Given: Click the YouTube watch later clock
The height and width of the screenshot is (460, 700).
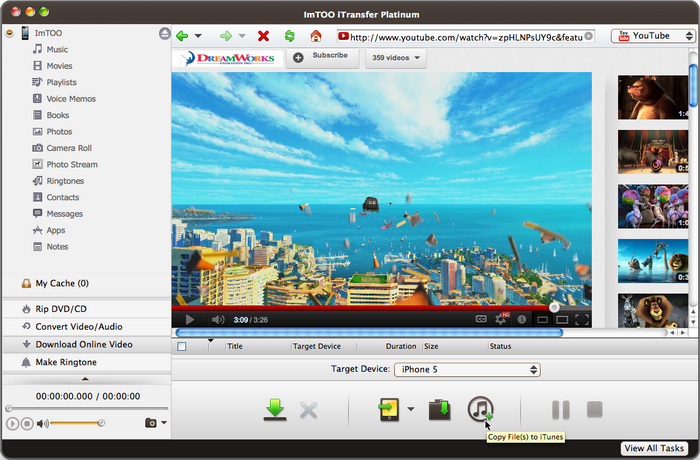Looking at the screenshot, I should click(522, 319).
